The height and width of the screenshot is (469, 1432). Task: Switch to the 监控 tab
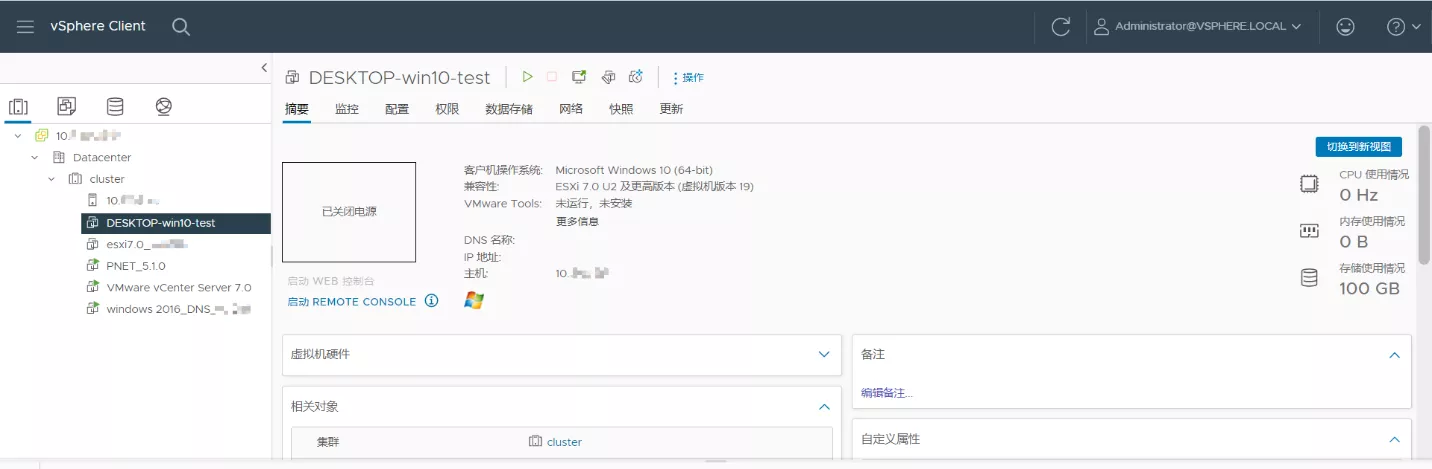click(347, 109)
